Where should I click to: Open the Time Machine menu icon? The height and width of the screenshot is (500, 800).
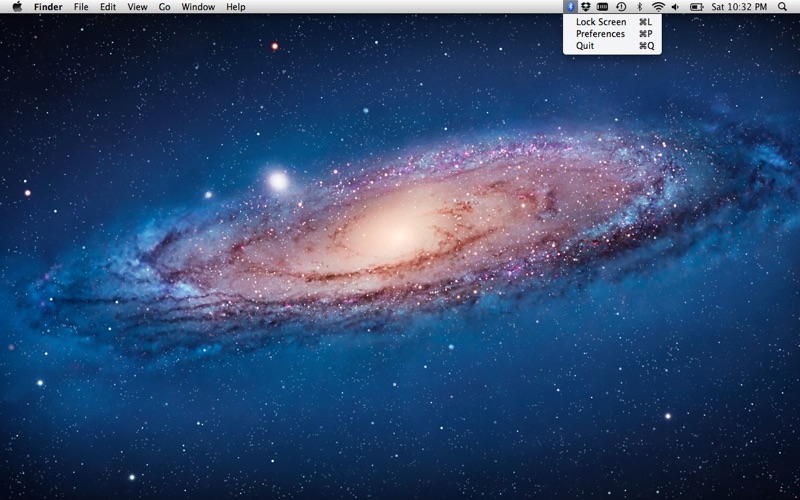(x=621, y=7)
